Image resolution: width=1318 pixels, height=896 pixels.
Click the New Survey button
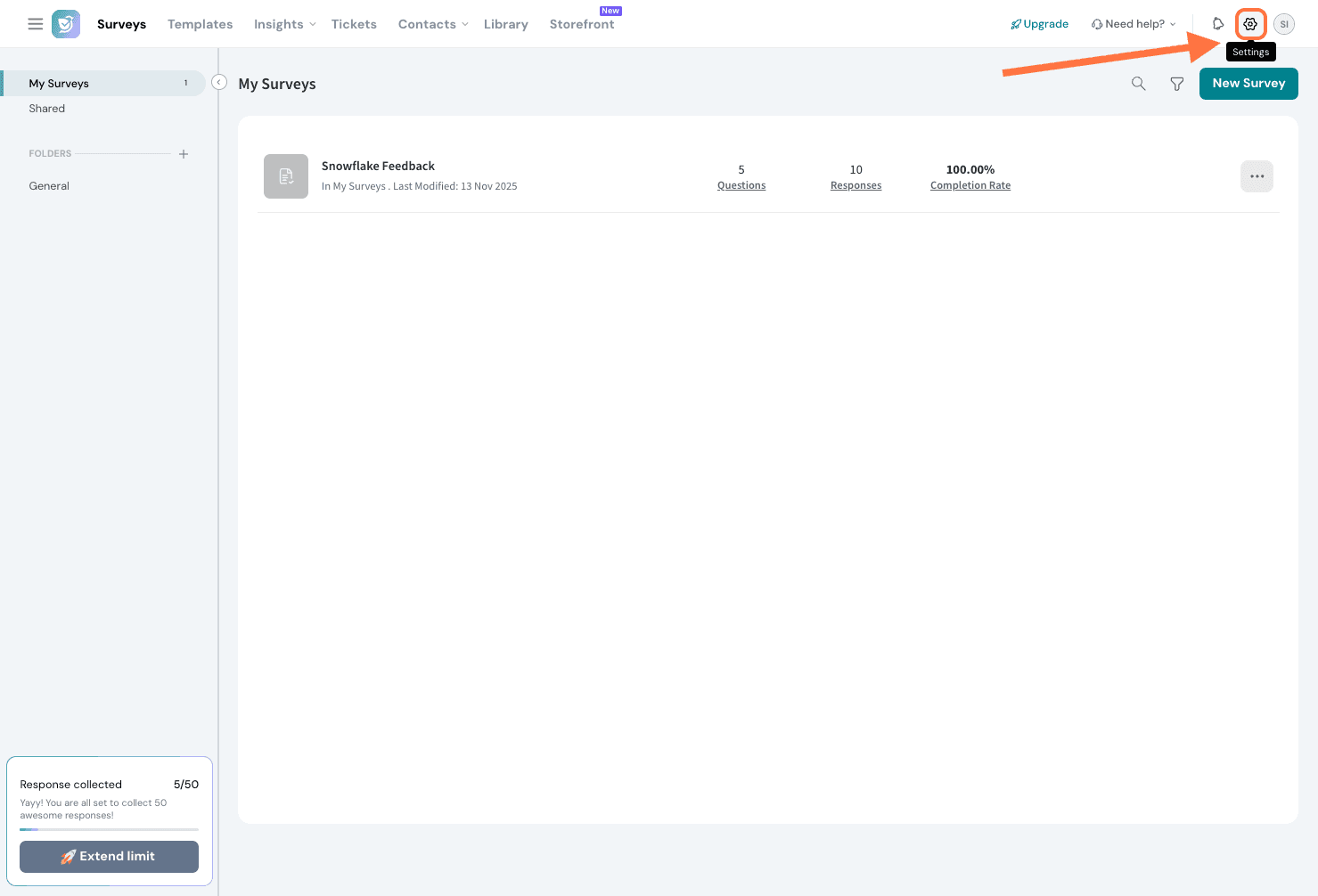pos(1248,84)
